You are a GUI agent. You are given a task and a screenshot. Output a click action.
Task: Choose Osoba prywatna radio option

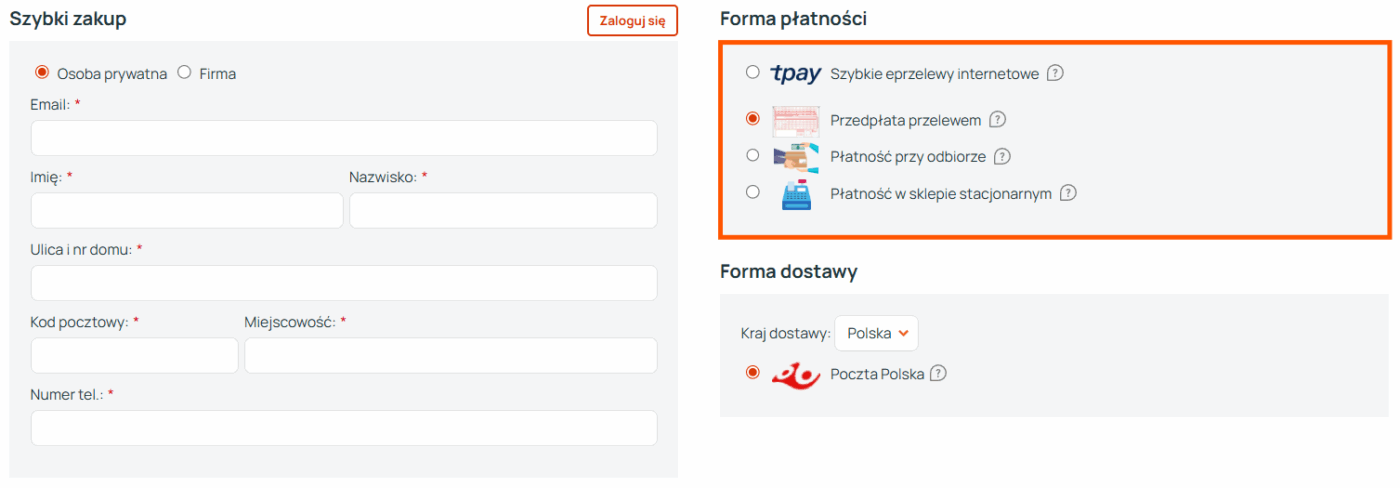(x=42, y=72)
